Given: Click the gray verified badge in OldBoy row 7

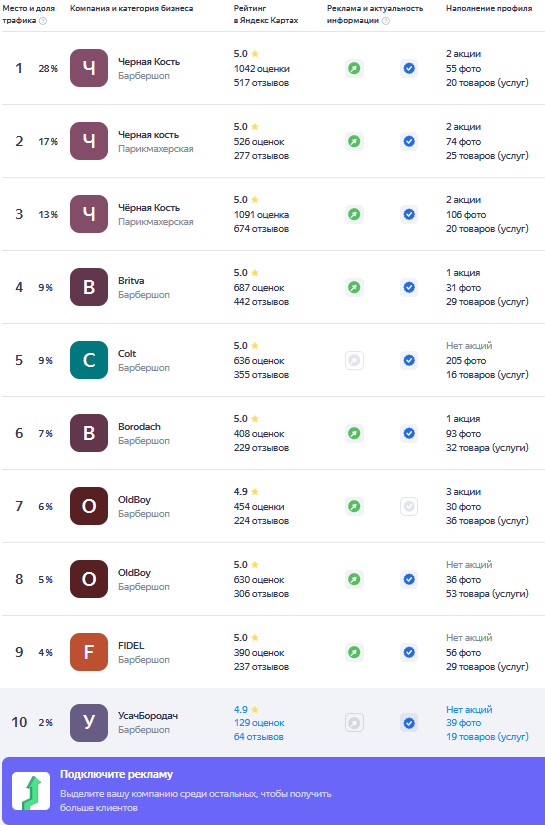Looking at the screenshot, I should tap(409, 507).
